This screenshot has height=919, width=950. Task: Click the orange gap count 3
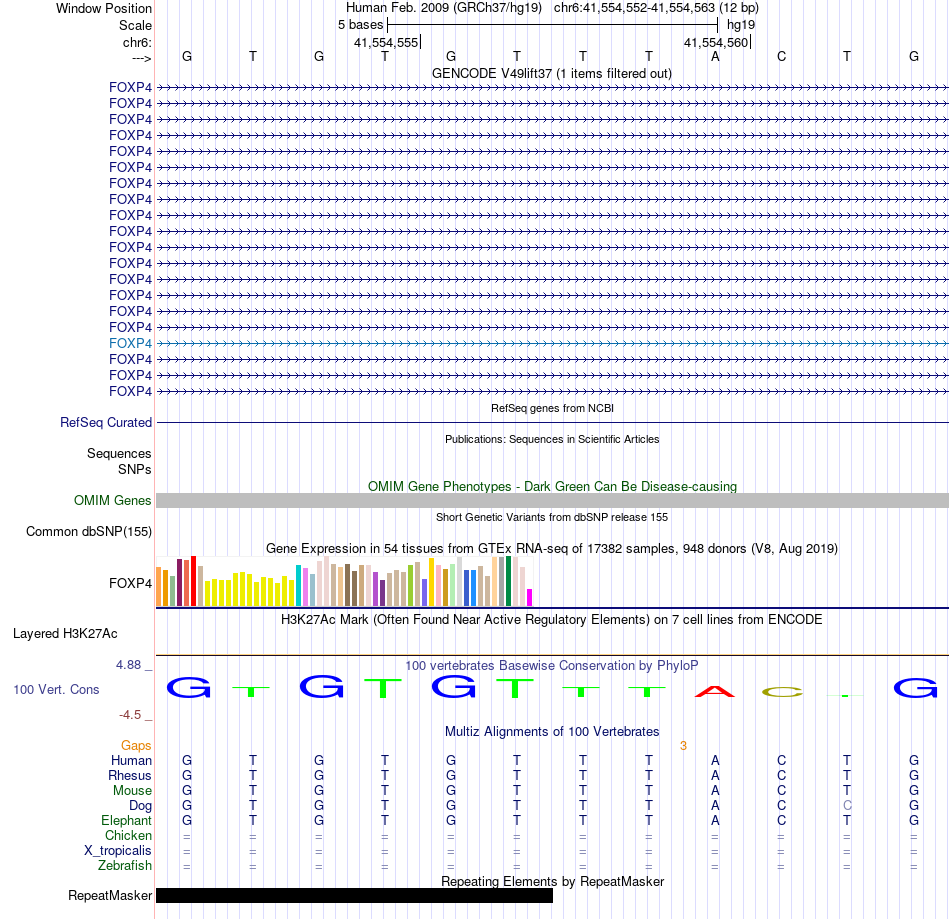click(x=683, y=746)
